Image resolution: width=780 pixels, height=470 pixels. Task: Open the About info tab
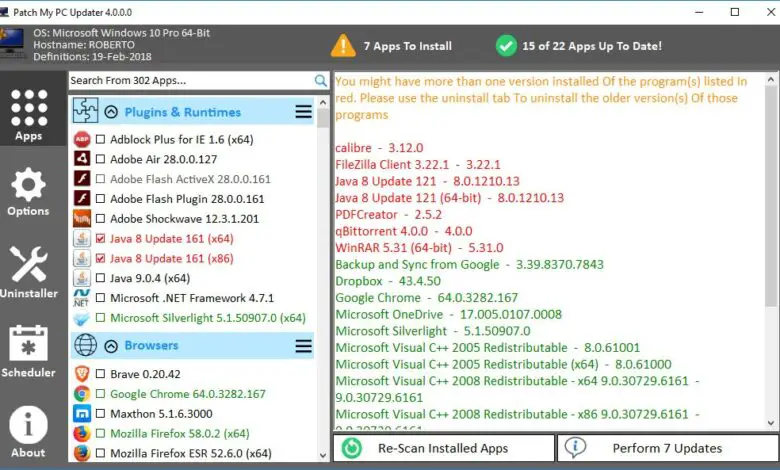click(x=28, y=432)
